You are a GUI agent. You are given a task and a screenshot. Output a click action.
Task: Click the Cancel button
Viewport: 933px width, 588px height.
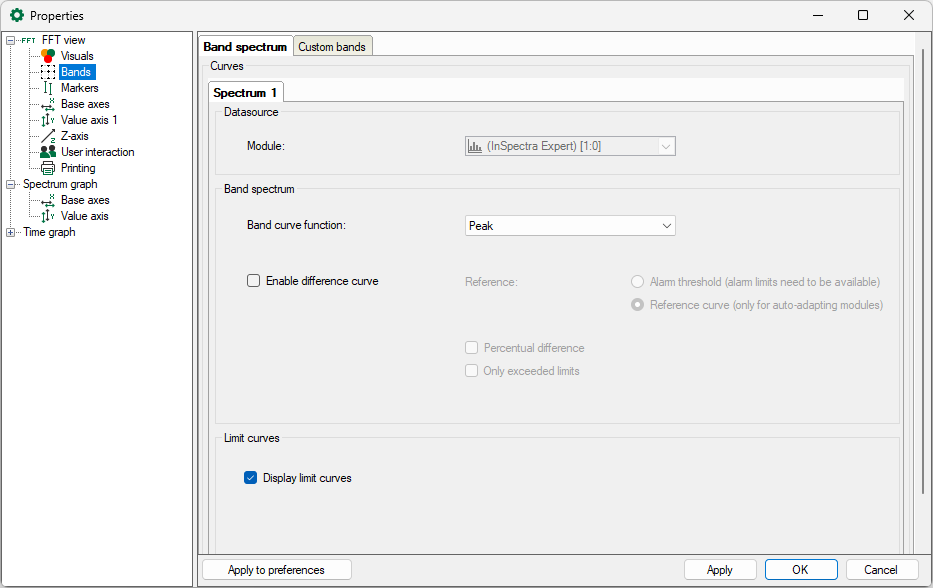point(881,570)
